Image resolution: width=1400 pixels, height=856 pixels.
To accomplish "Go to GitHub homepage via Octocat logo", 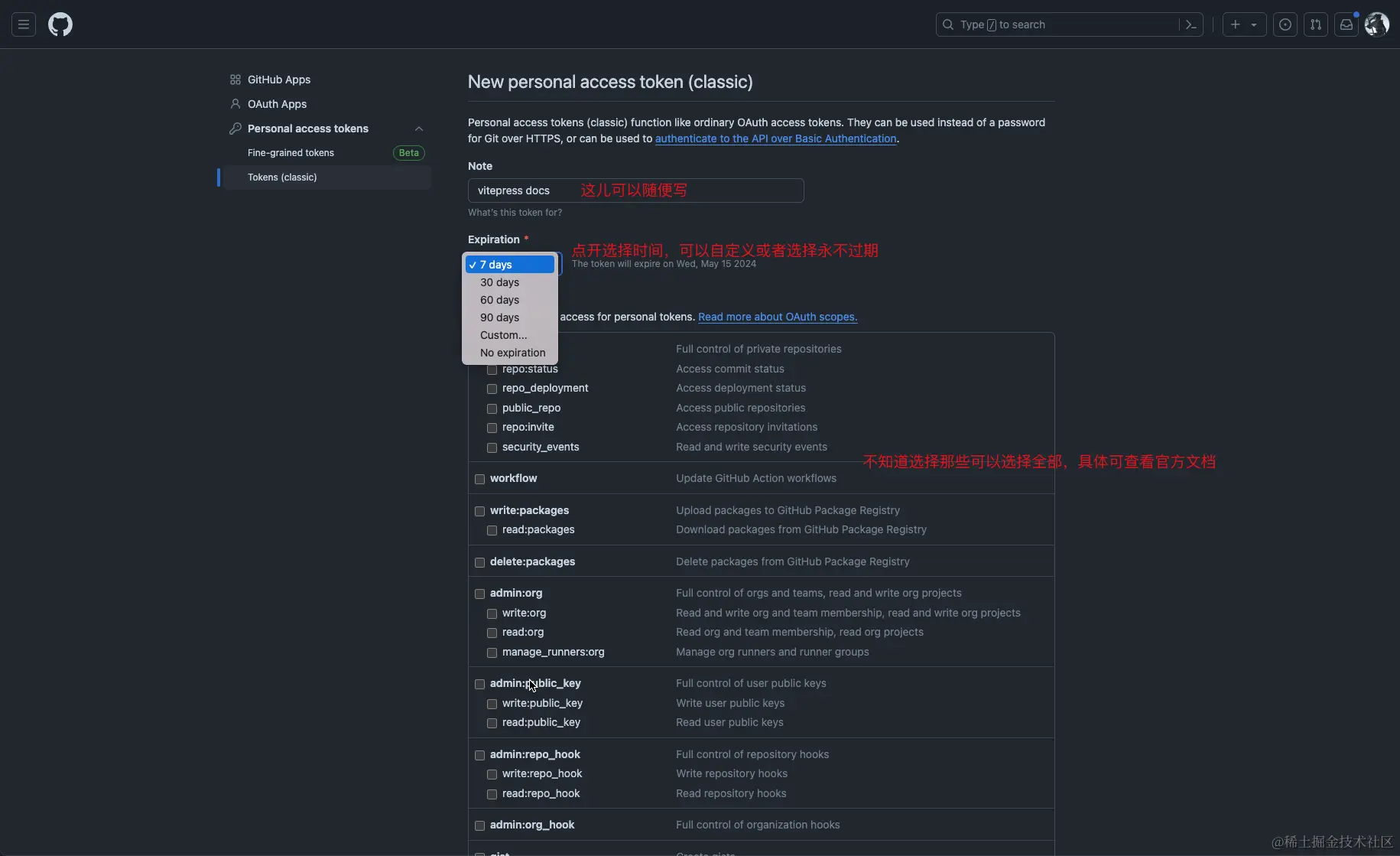I will 60,24.
